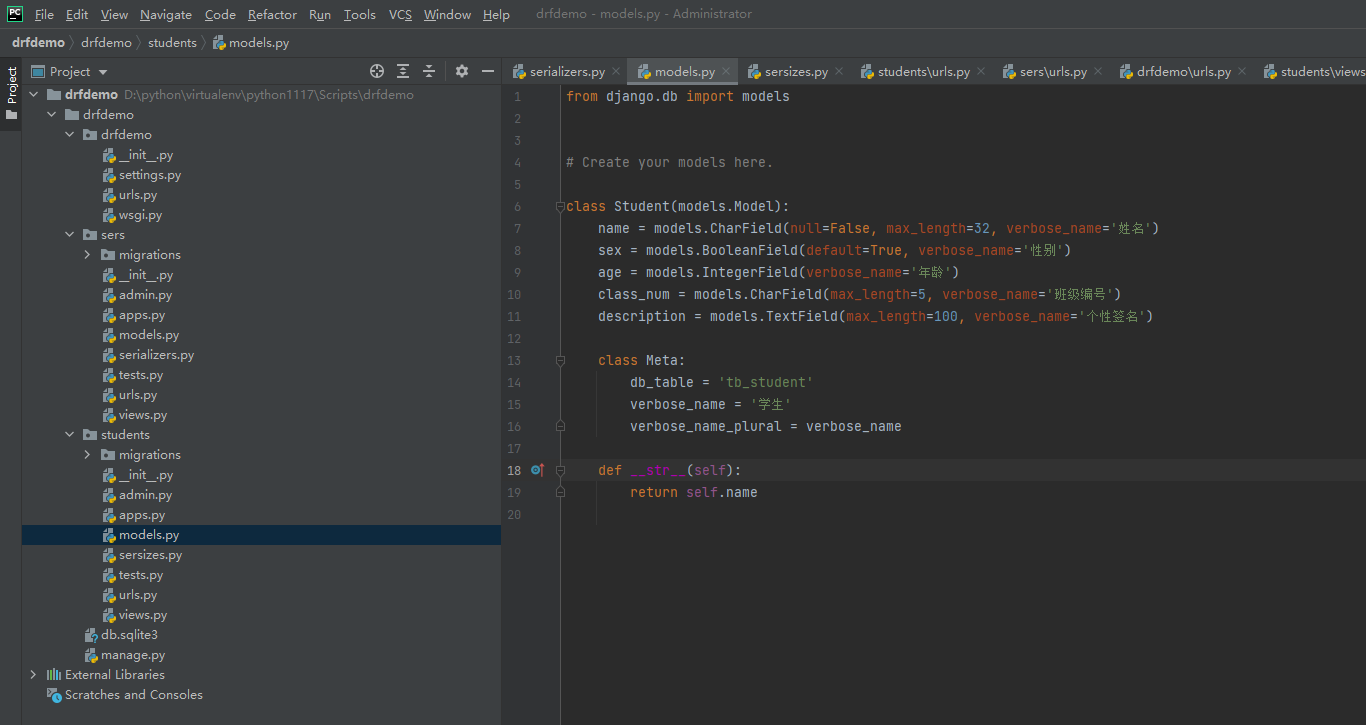This screenshot has width=1366, height=725.
Task: Expand the migrations folder under students
Action: tap(88, 455)
